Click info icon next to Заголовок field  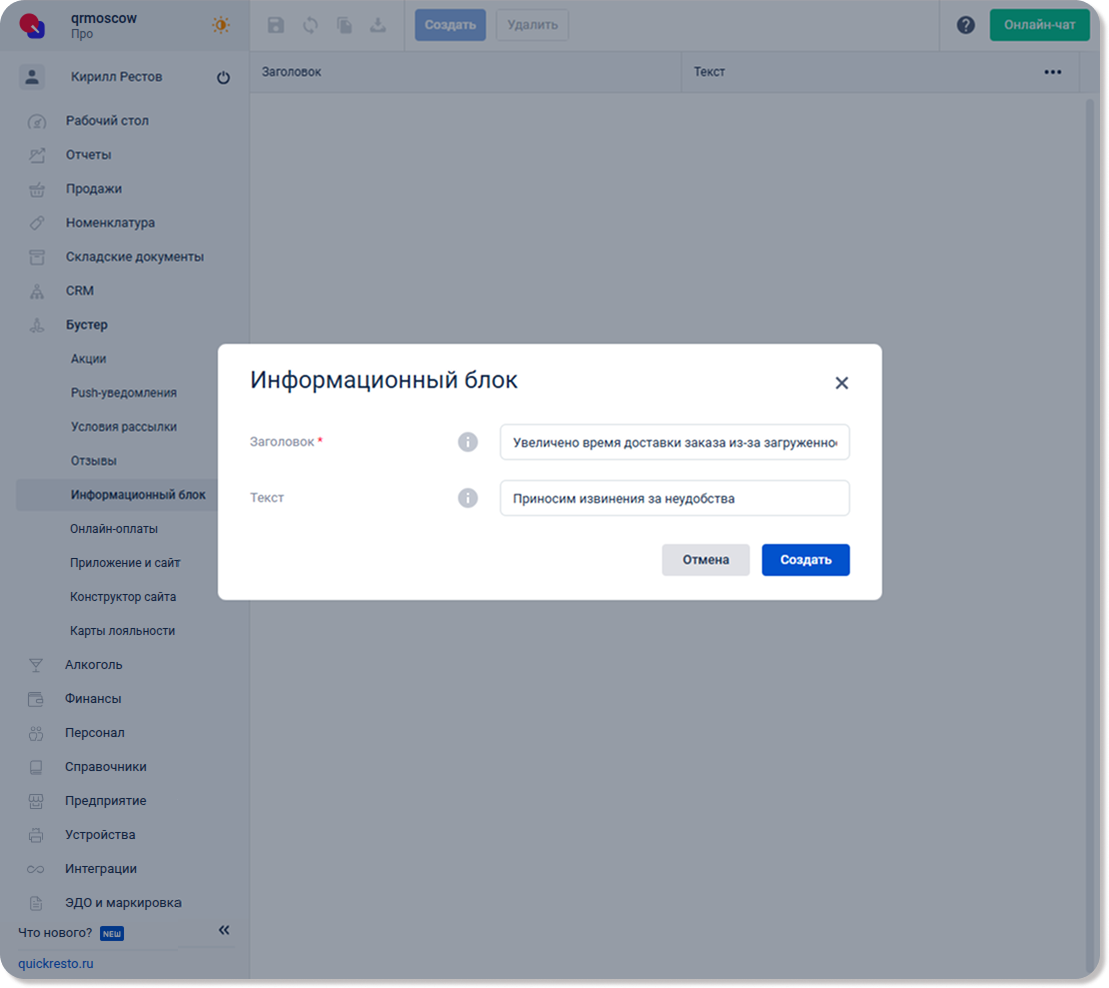coord(468,442)
